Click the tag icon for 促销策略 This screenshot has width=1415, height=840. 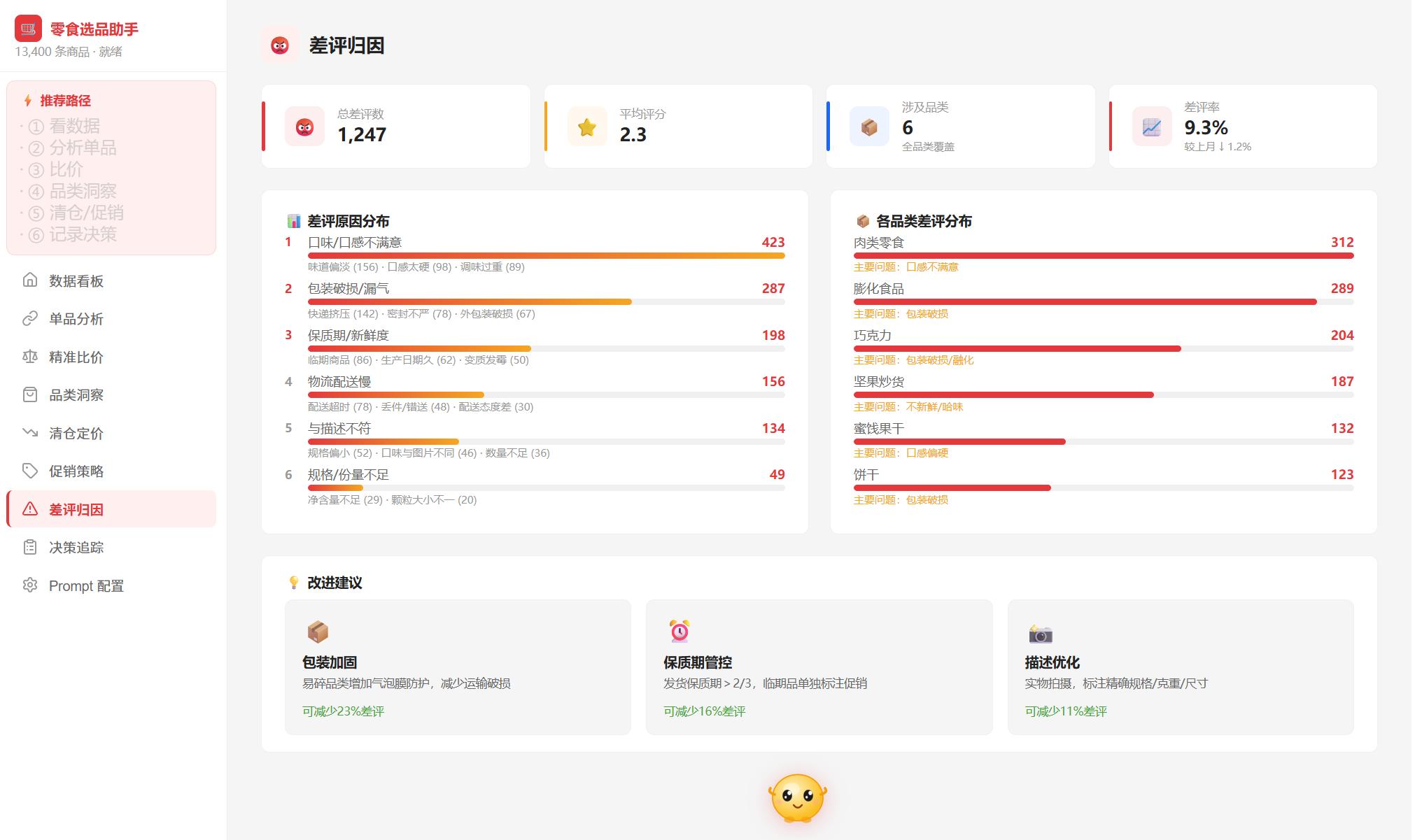(30, 471)
